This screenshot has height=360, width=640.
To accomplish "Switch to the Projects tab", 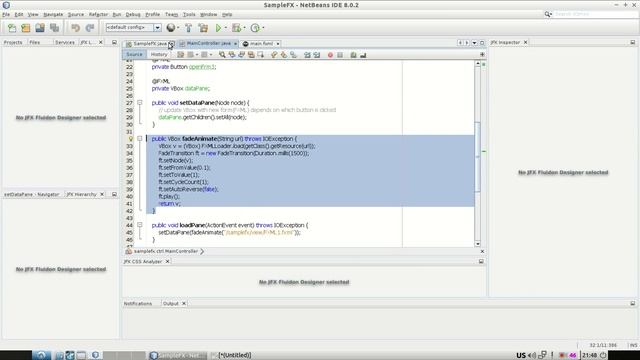I will click(13, 42).
